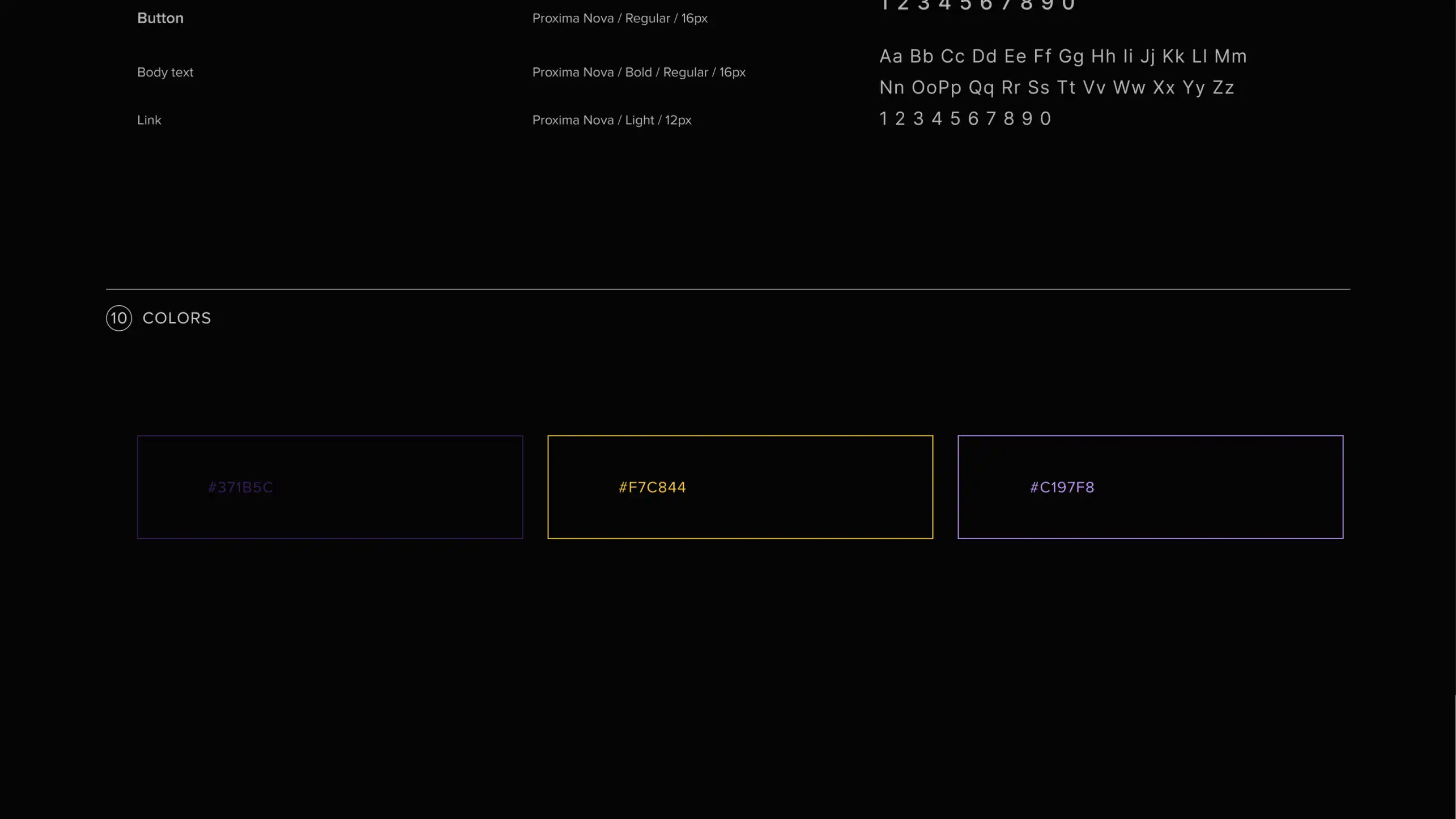
Task: Click the Link style label
Action: (149, 120)
